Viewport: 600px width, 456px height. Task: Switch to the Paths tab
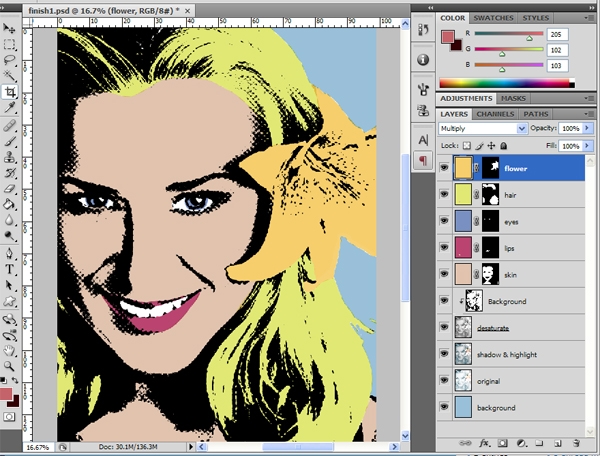tap(535, 114)
